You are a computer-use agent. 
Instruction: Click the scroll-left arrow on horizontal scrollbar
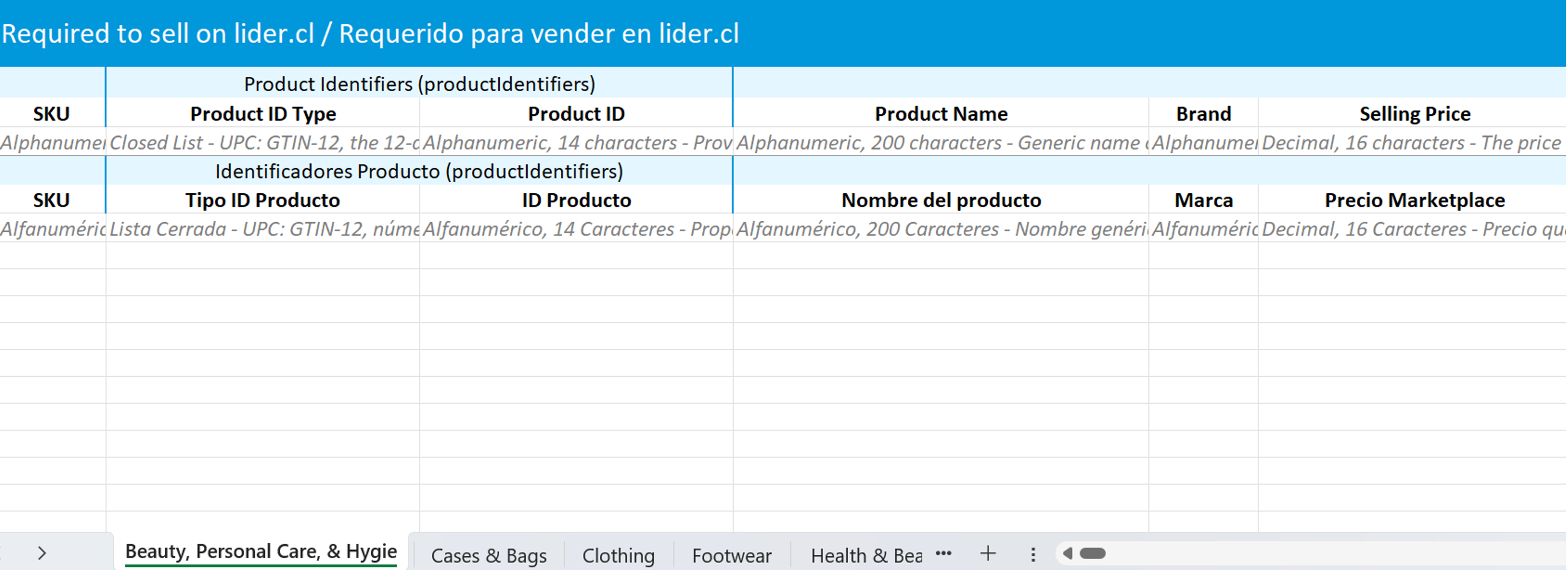(x=1068, y=554)
